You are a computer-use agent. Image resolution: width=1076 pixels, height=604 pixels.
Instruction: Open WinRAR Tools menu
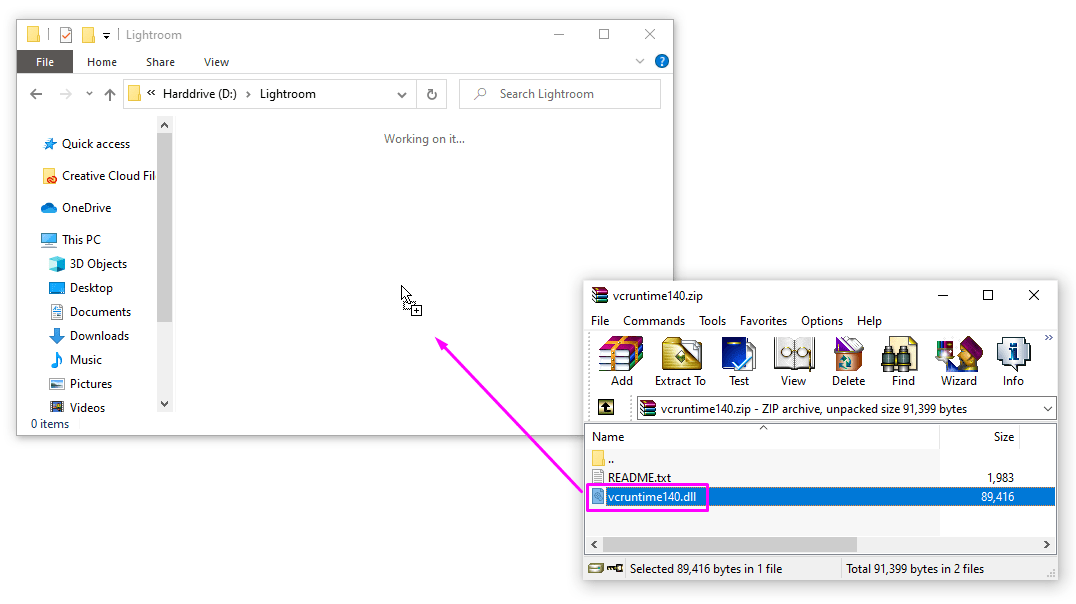(712, 321)
